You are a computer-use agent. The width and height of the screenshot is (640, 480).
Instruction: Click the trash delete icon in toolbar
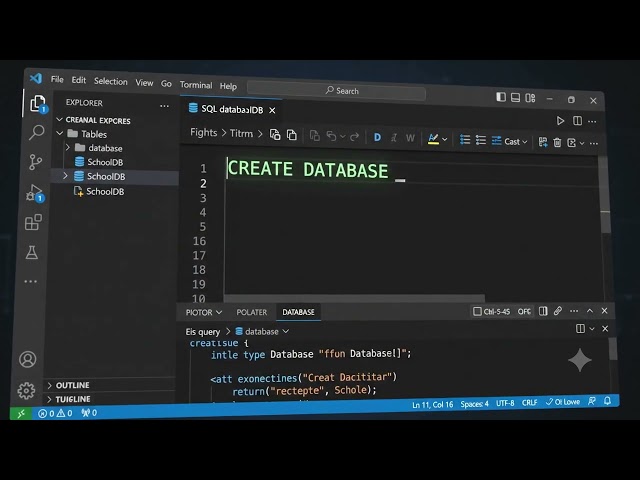557,142
